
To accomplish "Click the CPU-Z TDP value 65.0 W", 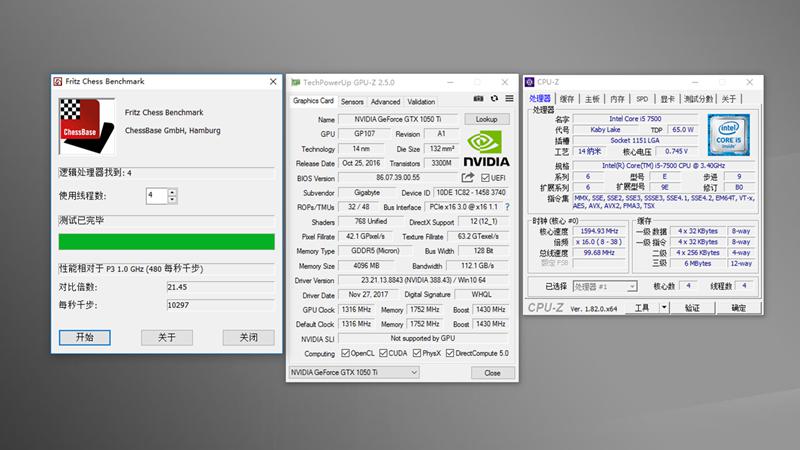I will point(683,130).
